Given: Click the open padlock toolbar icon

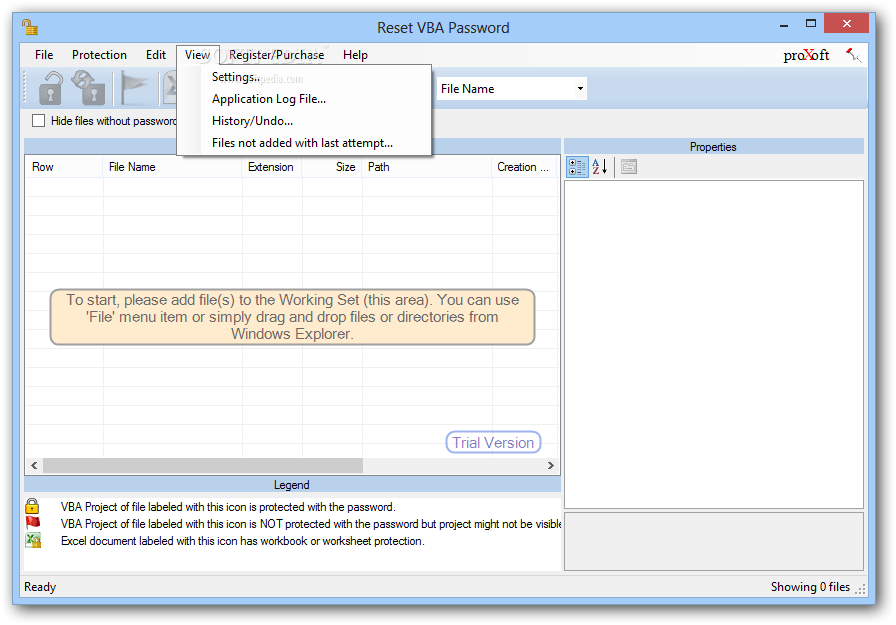Looking at the screenshot, I should [50, 88].
